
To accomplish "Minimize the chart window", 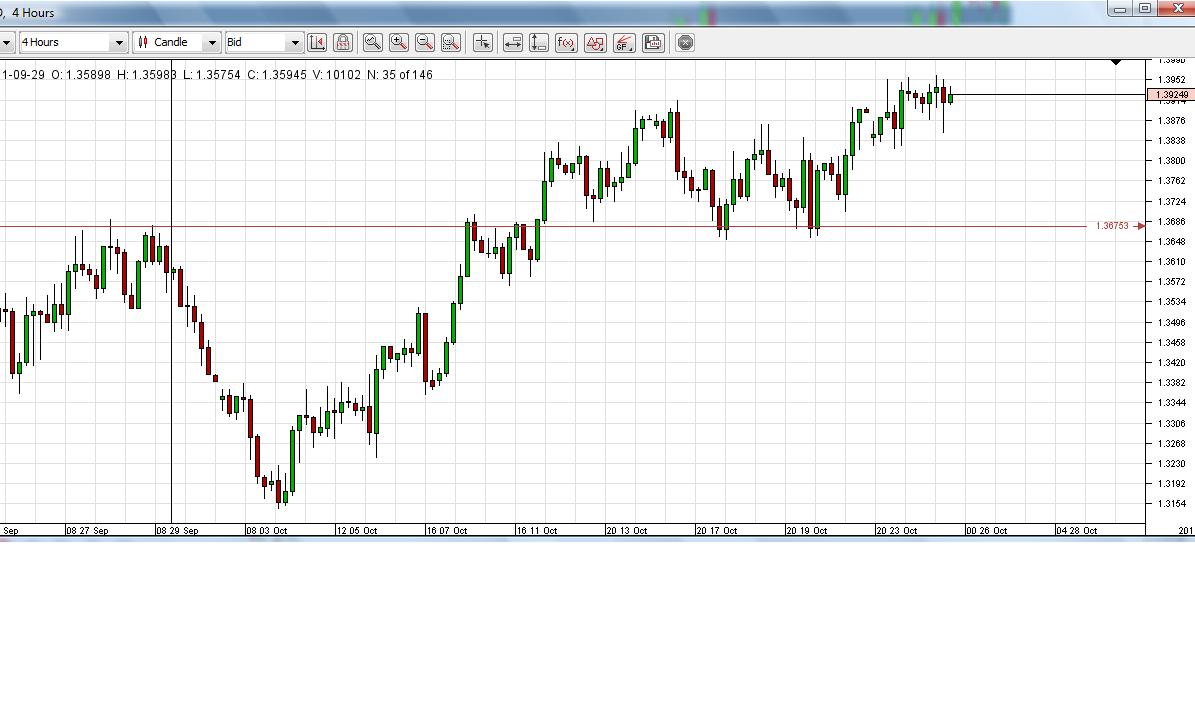I will coord(1120,8).
